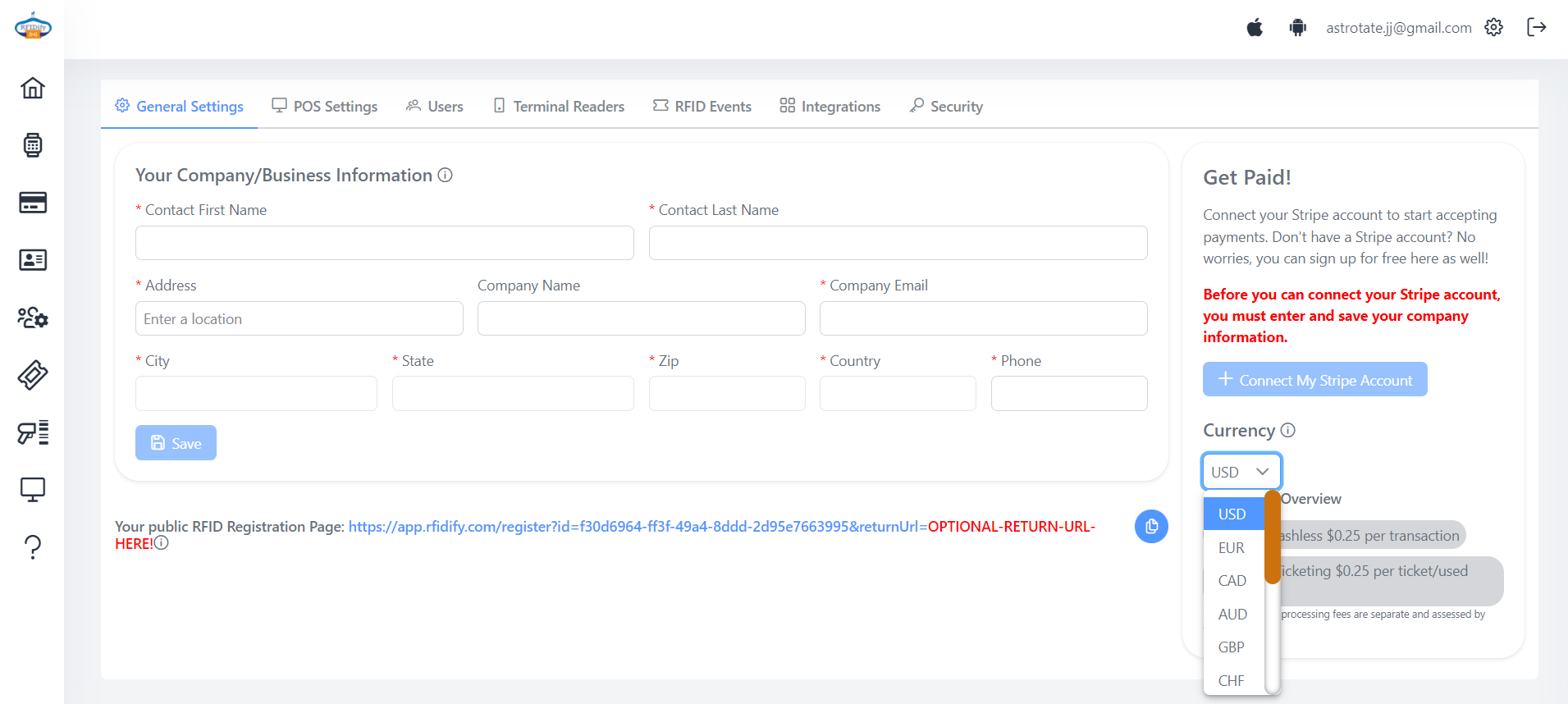The height and width of the screenshot is (704, 1568).
Task: Open the ticket sidebar icon
Action: (33, 375)
